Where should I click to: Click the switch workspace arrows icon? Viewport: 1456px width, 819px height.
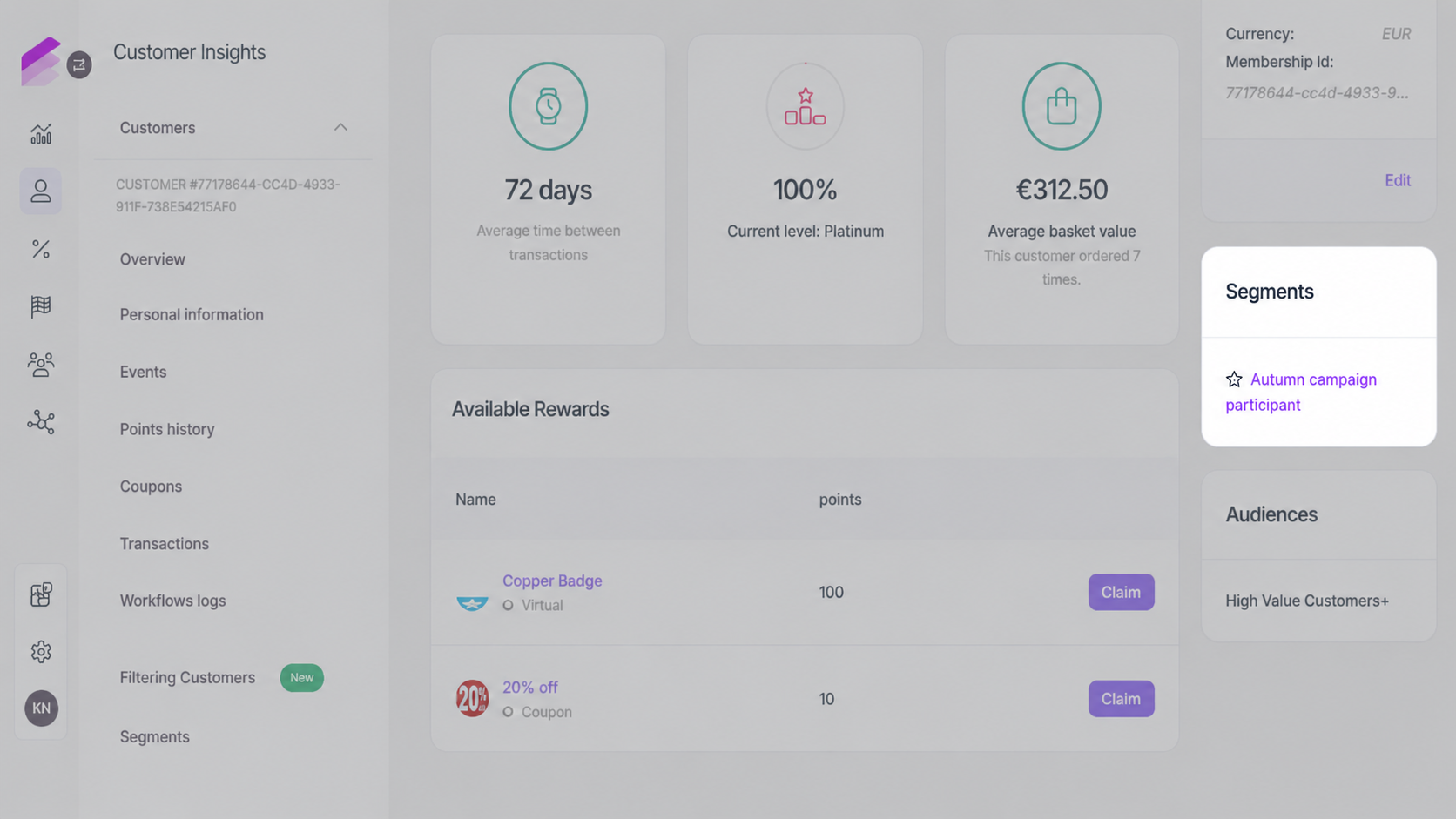[x=79, y=64]
